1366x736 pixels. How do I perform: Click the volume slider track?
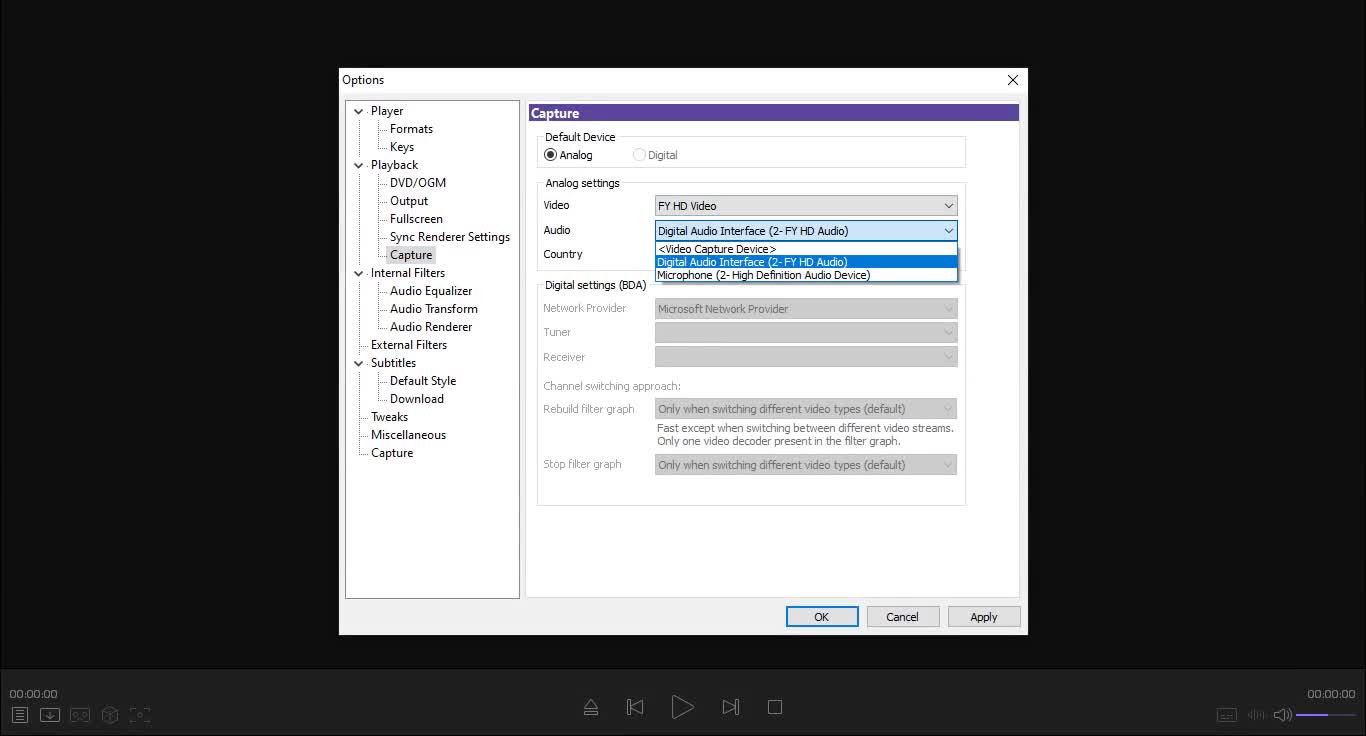point(1325,715)
